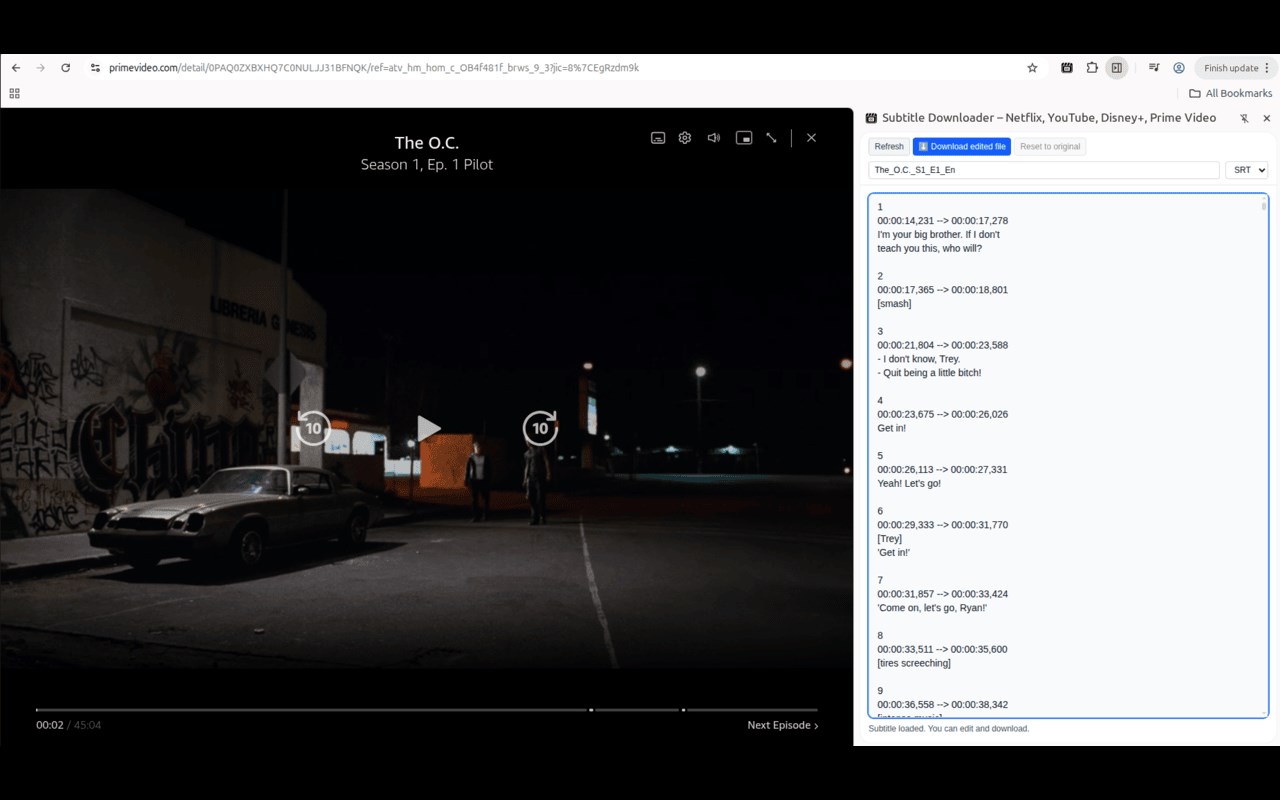Click timestamp "00:00:21,804 --> 00:00:23,588"
Screen dimensions: 1280x800
(x=942, y=345)
